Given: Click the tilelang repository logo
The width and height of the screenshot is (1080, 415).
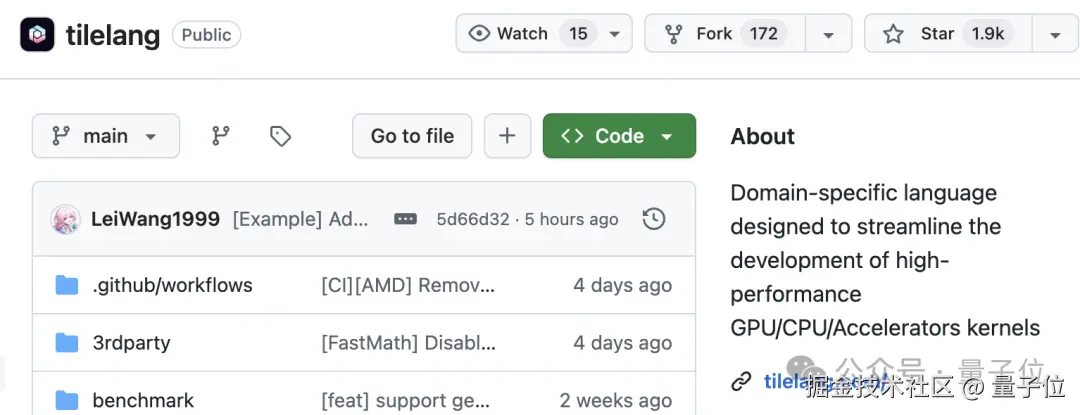Looking at the screenshot, I should pos(37,34).
